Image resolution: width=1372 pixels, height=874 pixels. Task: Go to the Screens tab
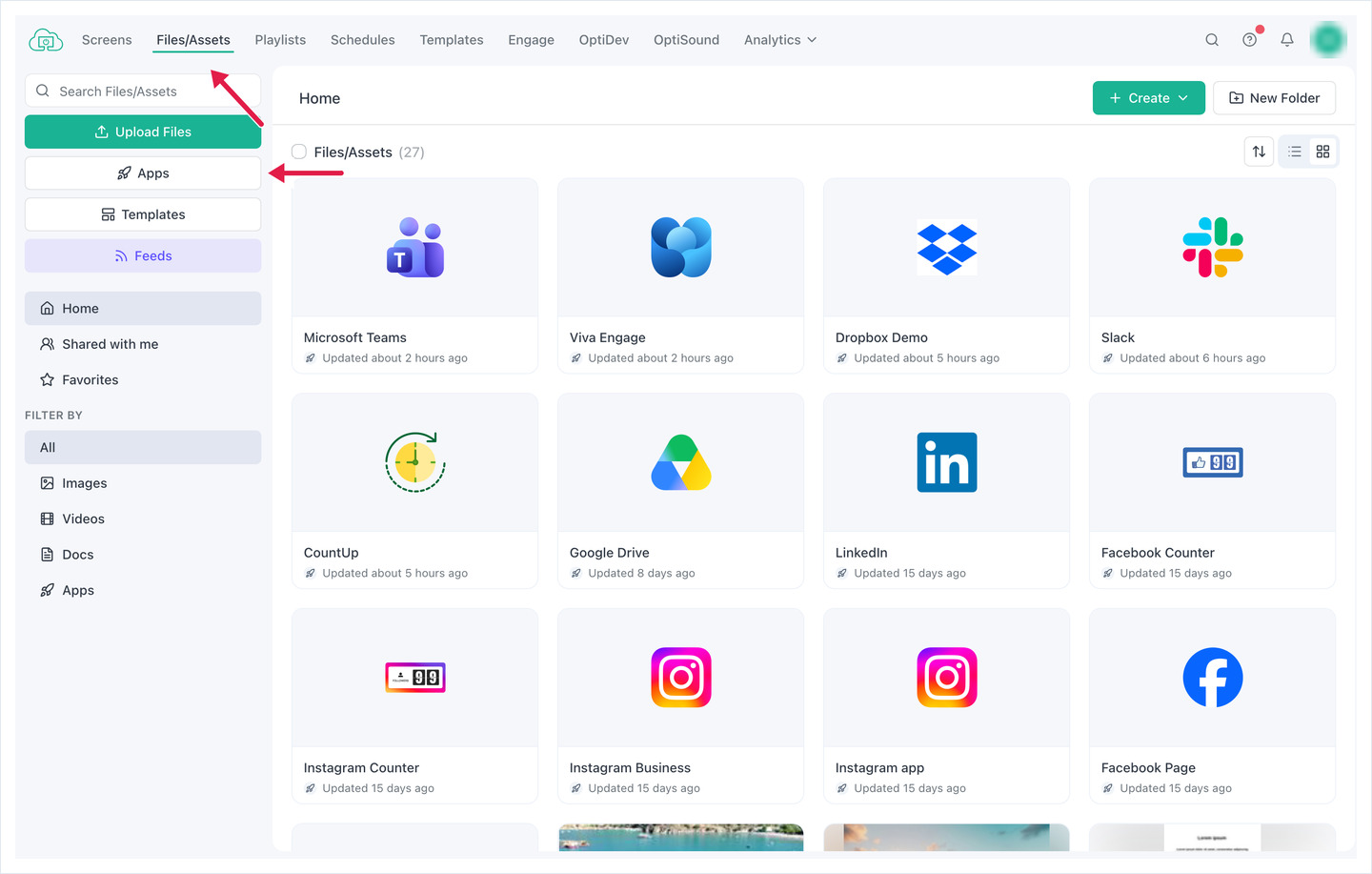pos(107,40)
